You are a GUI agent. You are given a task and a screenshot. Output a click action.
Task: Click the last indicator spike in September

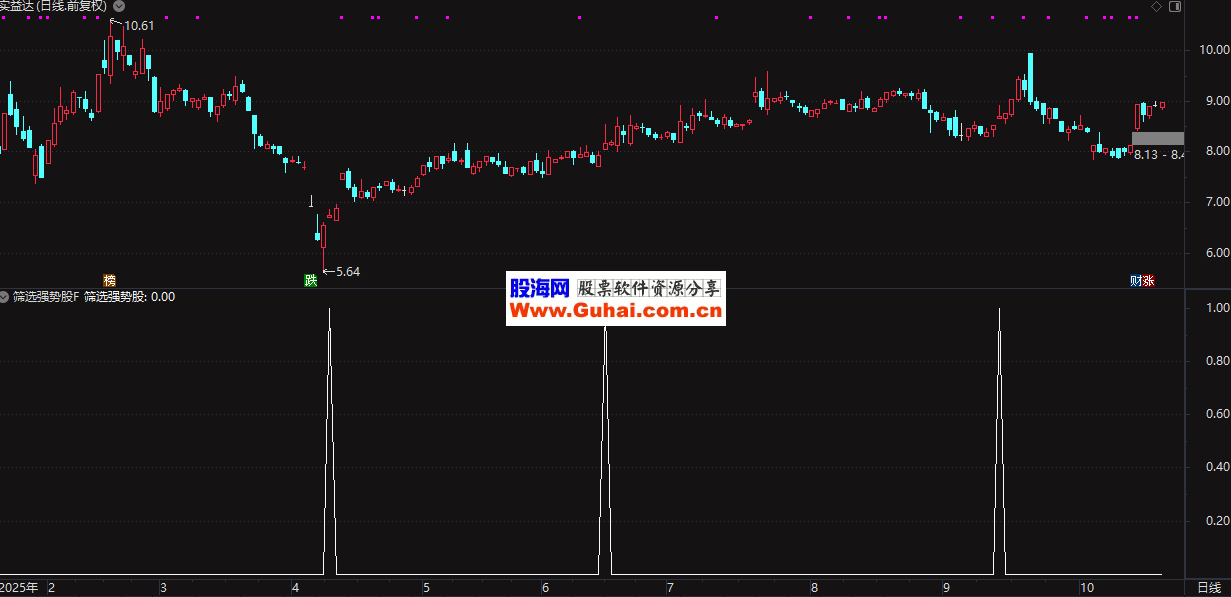pos(999,440)
